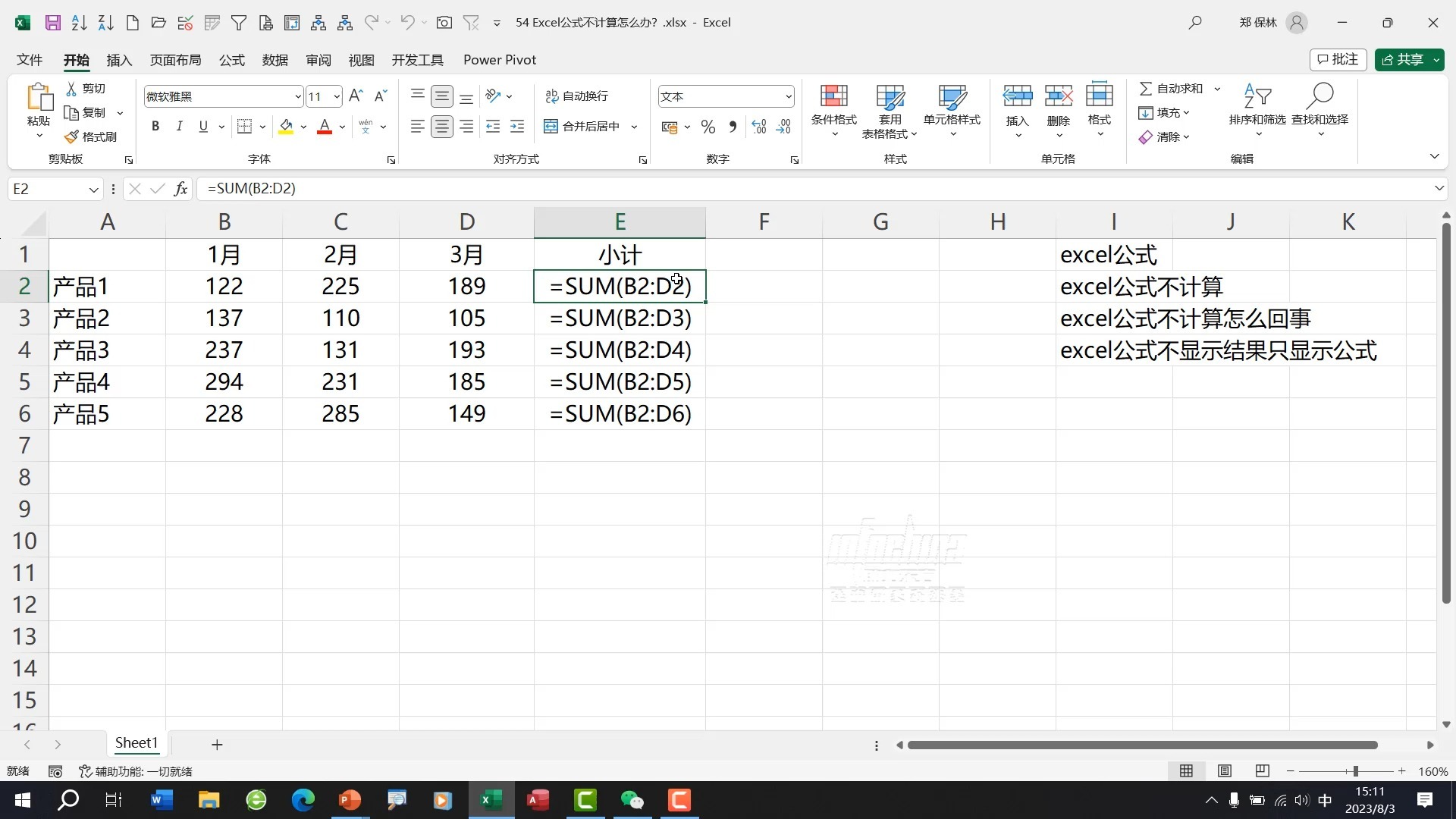Click the Undo arrow icon
This screenshot has width=1456, height=819.
tap(407, 23)
